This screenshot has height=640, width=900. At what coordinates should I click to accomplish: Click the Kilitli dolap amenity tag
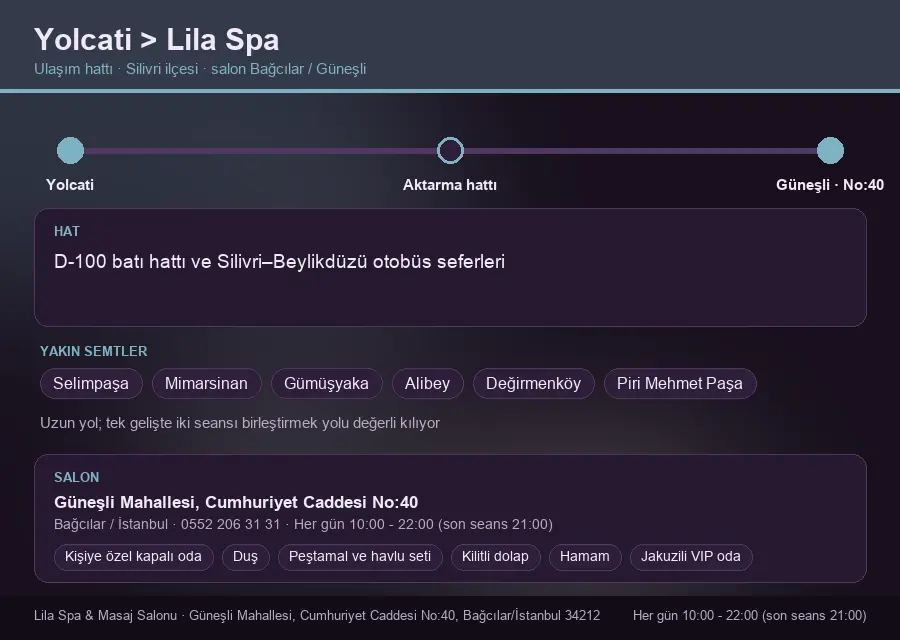(x=495, y=557)
